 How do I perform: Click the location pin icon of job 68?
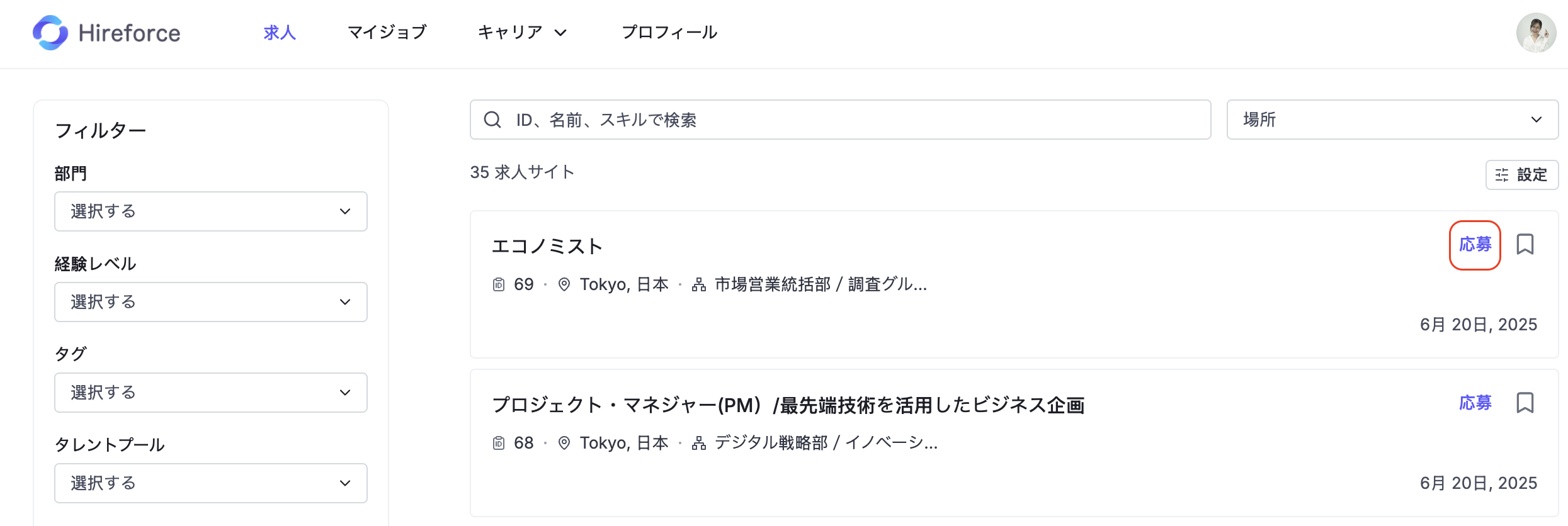click(x=564, y=443)
